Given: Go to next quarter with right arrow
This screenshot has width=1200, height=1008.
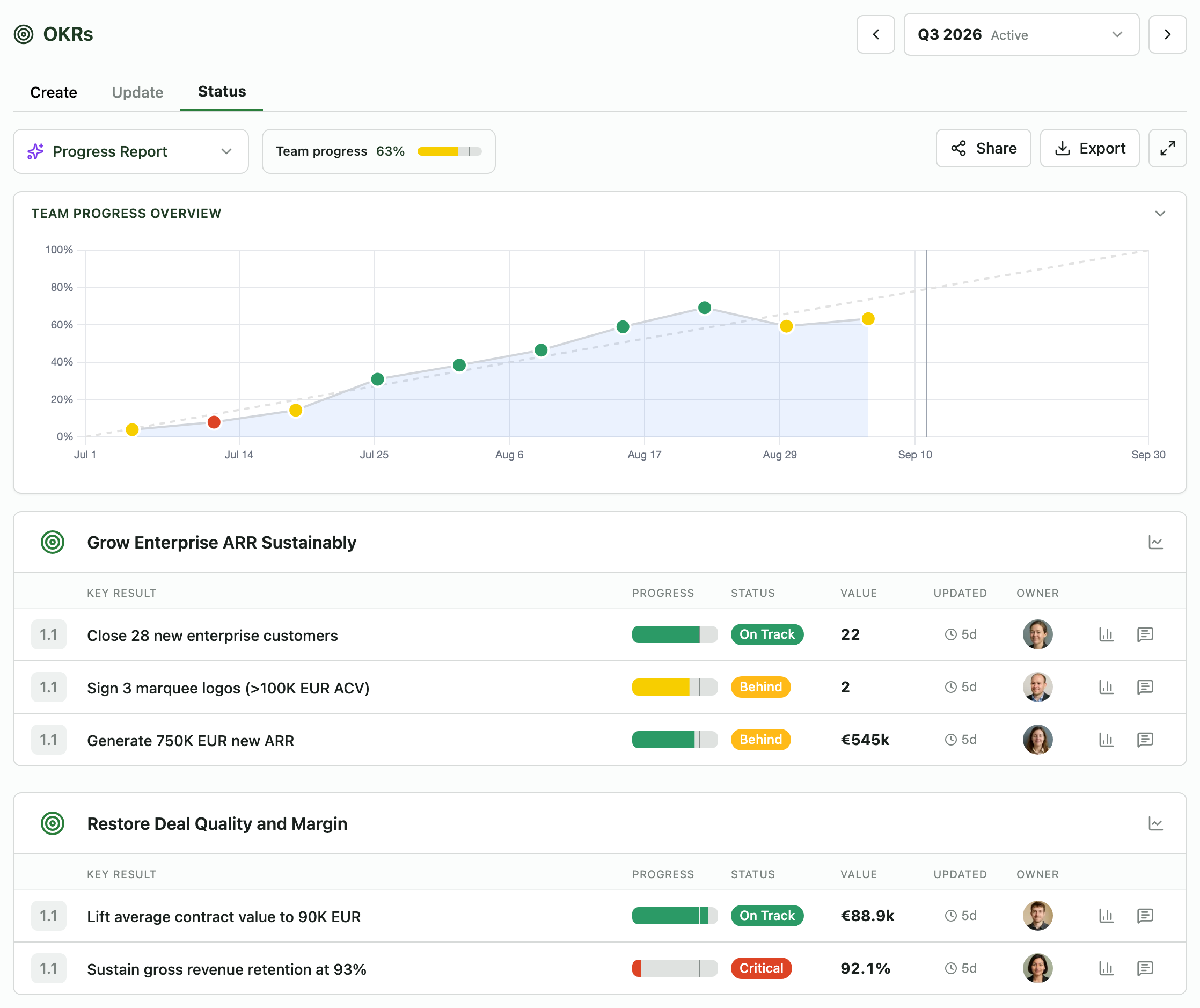Looking at the screenshot, I should tap(1167, 34).
